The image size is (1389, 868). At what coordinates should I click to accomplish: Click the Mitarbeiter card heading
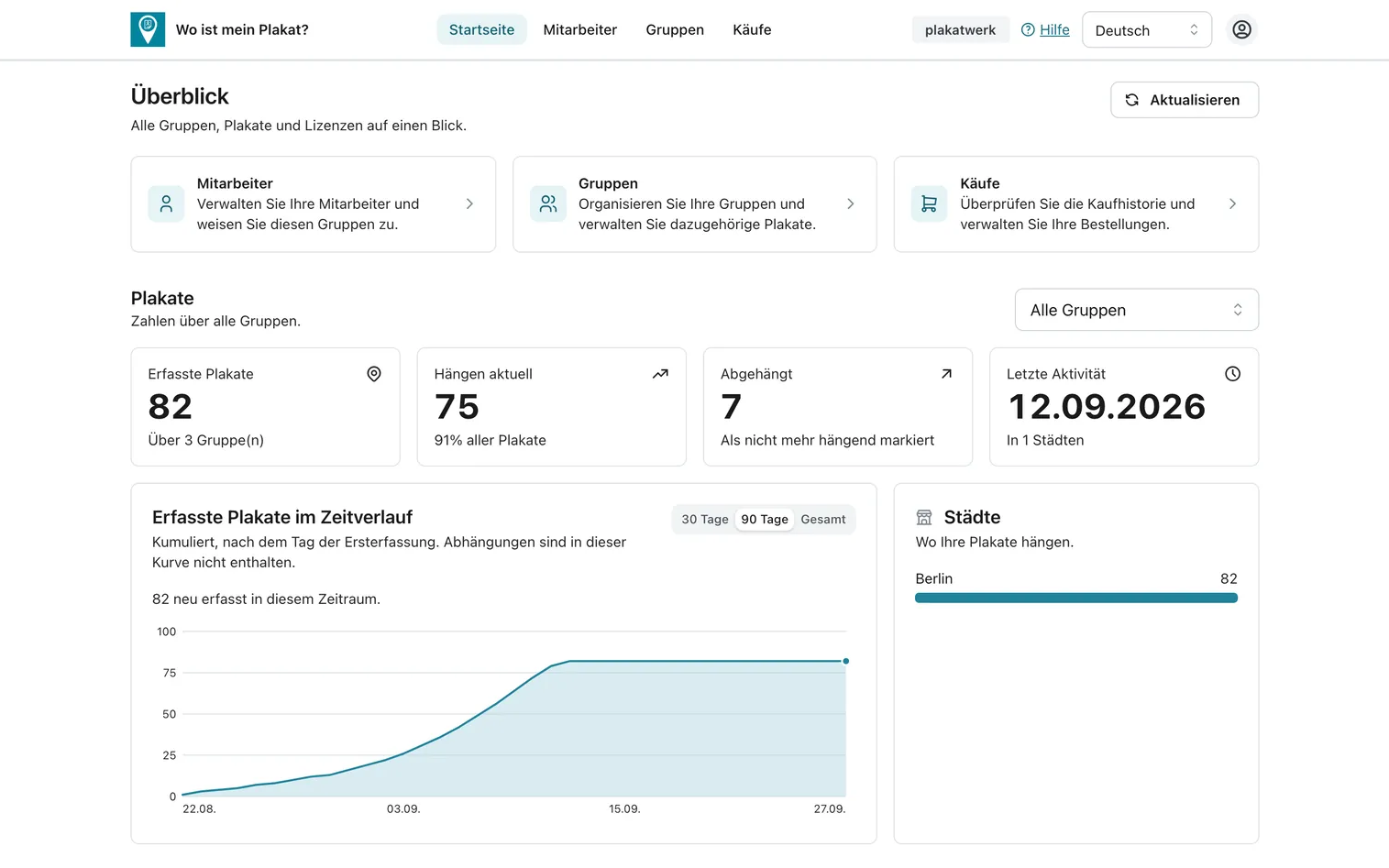(235, 183)
